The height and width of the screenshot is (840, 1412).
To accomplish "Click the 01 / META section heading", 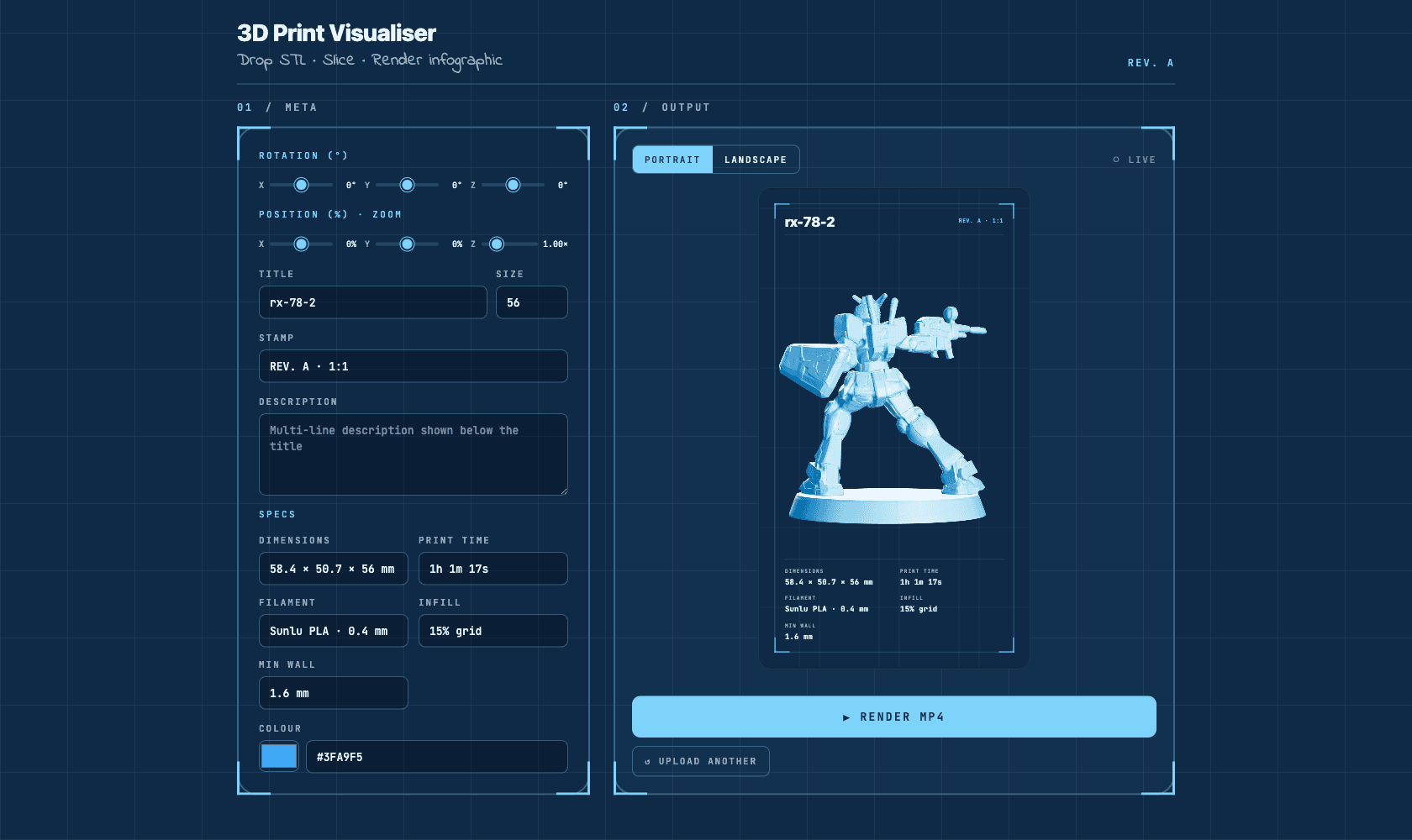I will coord(277,108).
